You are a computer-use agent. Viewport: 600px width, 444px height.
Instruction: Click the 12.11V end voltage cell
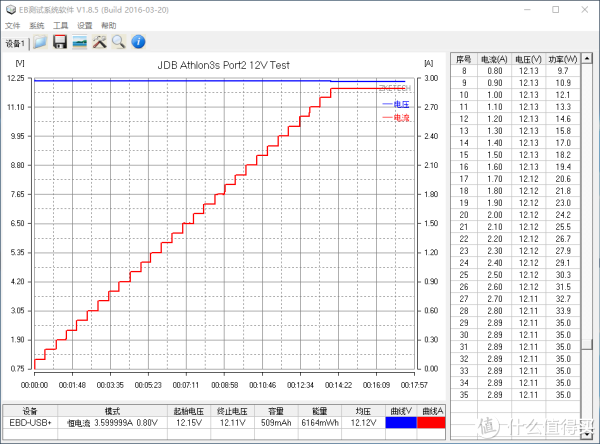232,423
